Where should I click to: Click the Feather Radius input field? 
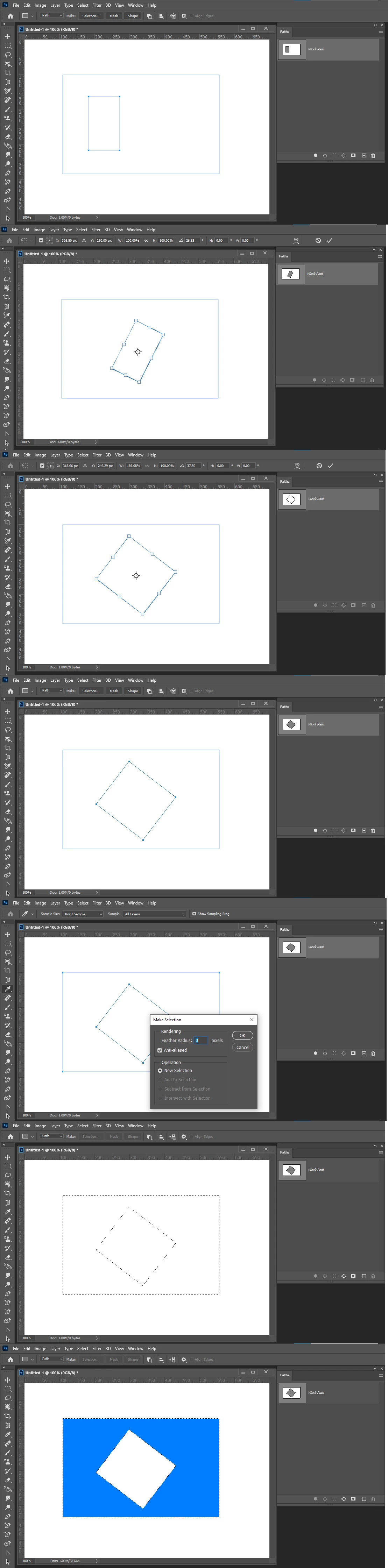(x=201, y=1040)
